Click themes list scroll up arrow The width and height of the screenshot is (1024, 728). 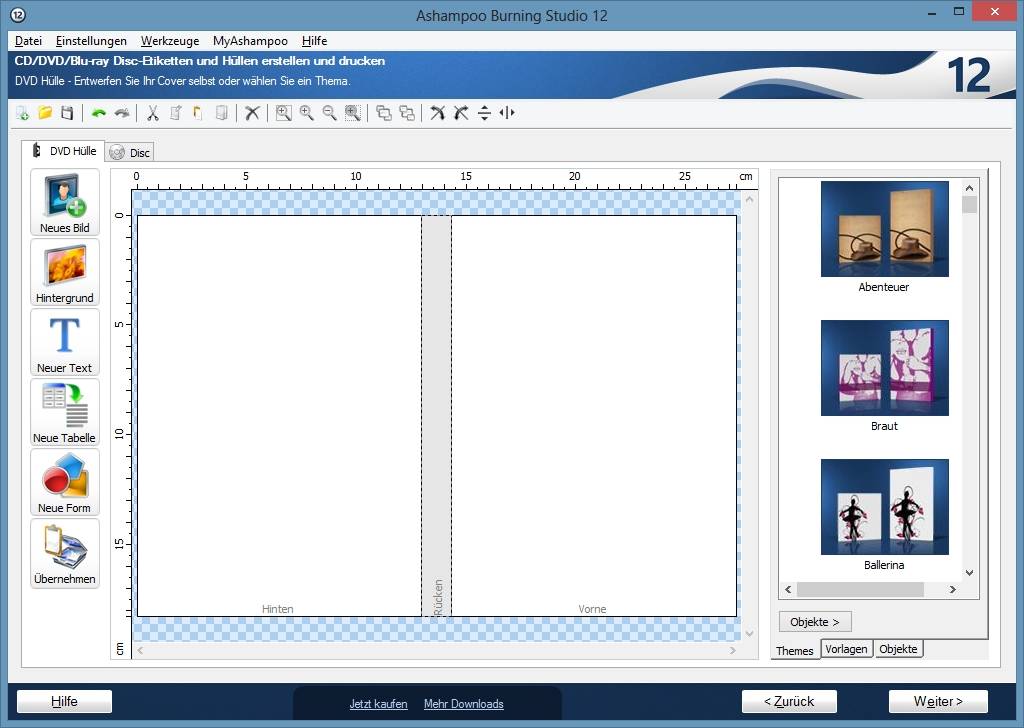[969, 188]
